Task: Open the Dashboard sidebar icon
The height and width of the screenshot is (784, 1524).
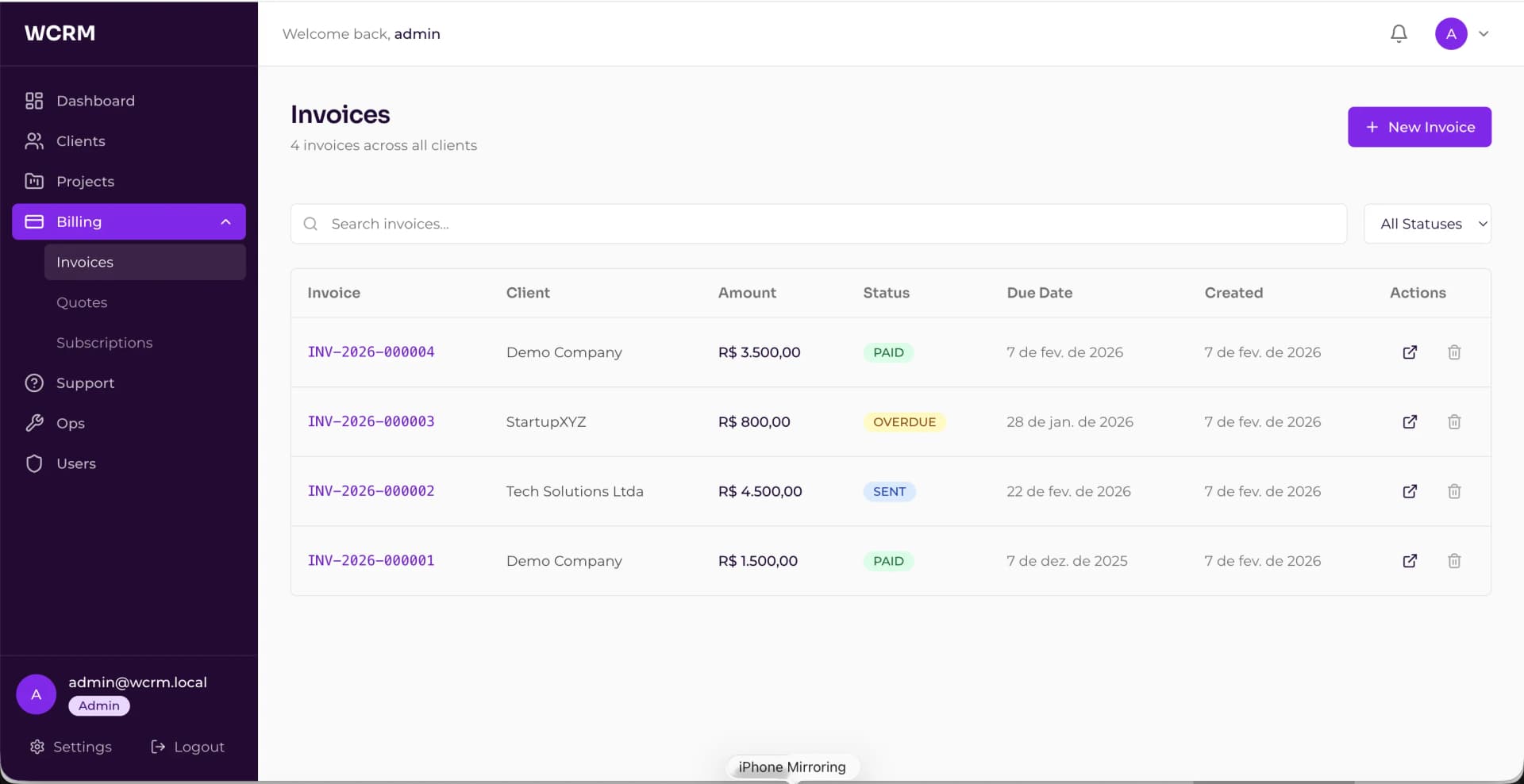Action: point(33,101)
